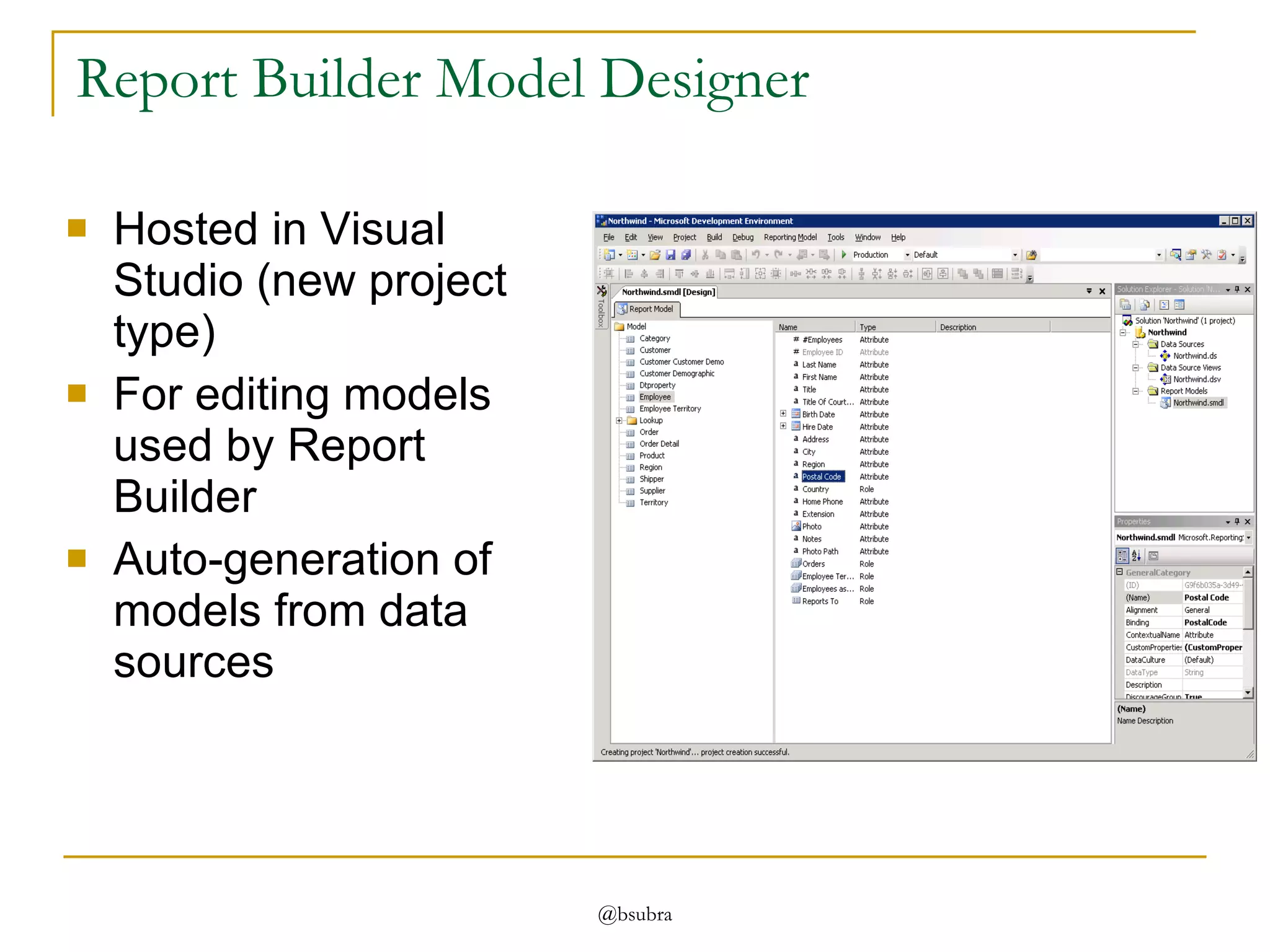The height and width of the screenshot is (952, 1270).
Task: Click the Align Centers layout icon
Action: pos(644,273)
